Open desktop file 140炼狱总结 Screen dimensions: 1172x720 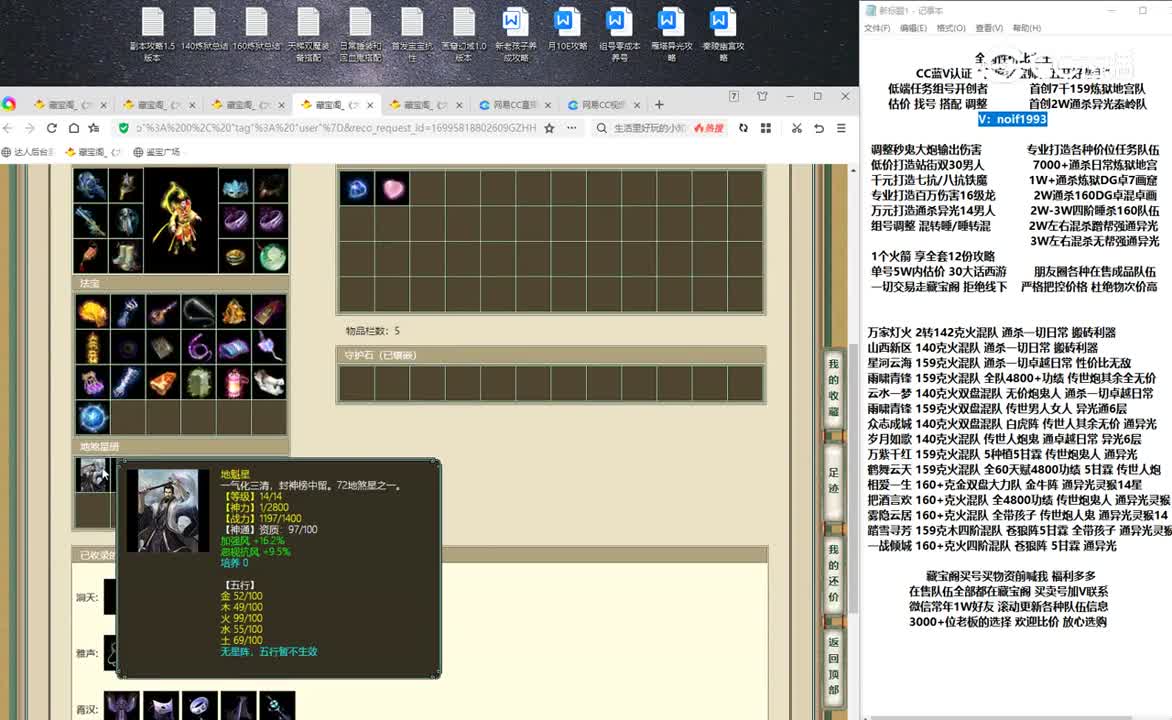pyautogui.click(x=204, y=30)
